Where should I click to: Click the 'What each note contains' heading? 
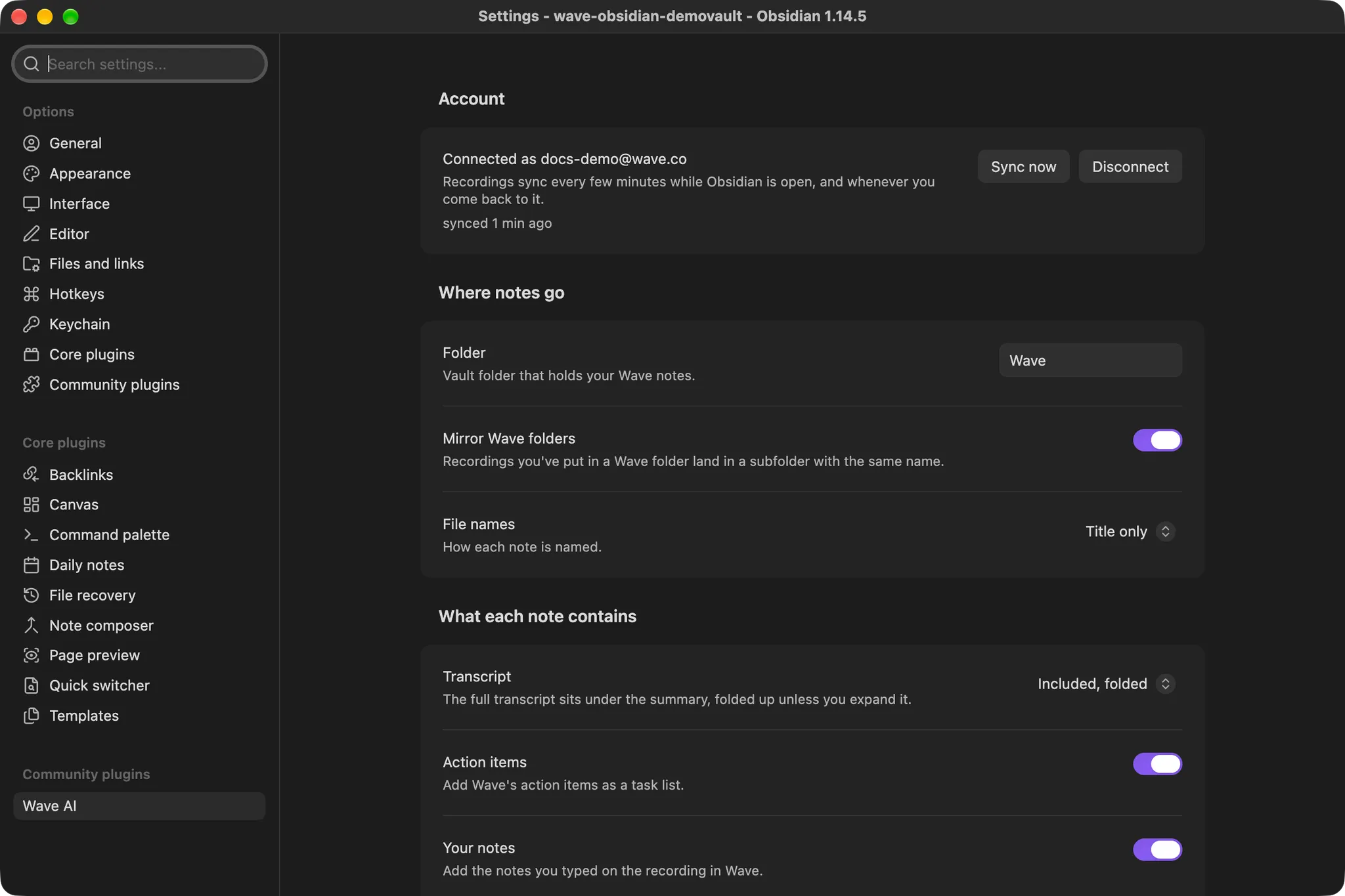coord(537,616)
